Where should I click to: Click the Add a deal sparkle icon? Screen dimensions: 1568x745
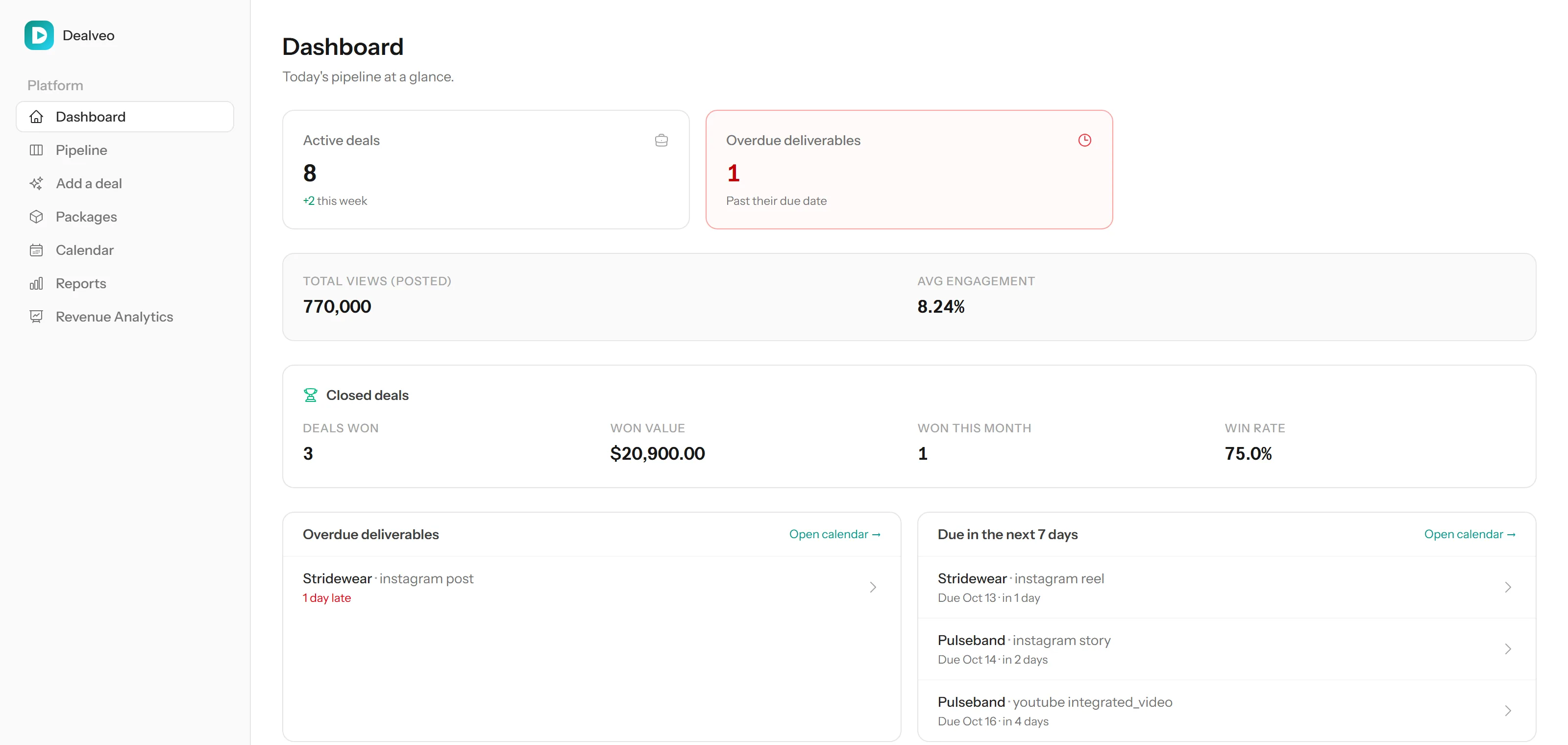pos(37,183)
